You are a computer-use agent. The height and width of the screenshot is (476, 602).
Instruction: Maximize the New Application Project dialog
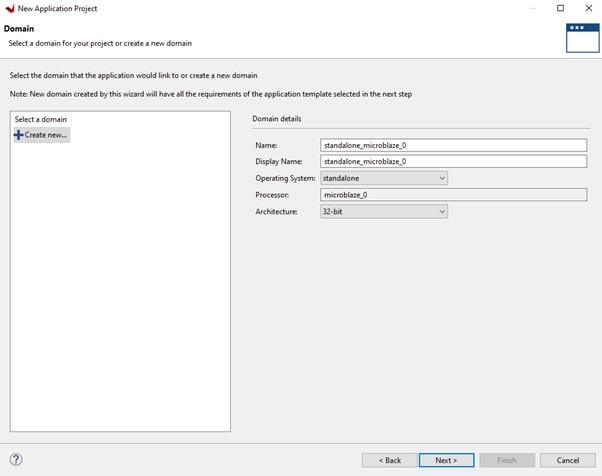pos(560,8)
